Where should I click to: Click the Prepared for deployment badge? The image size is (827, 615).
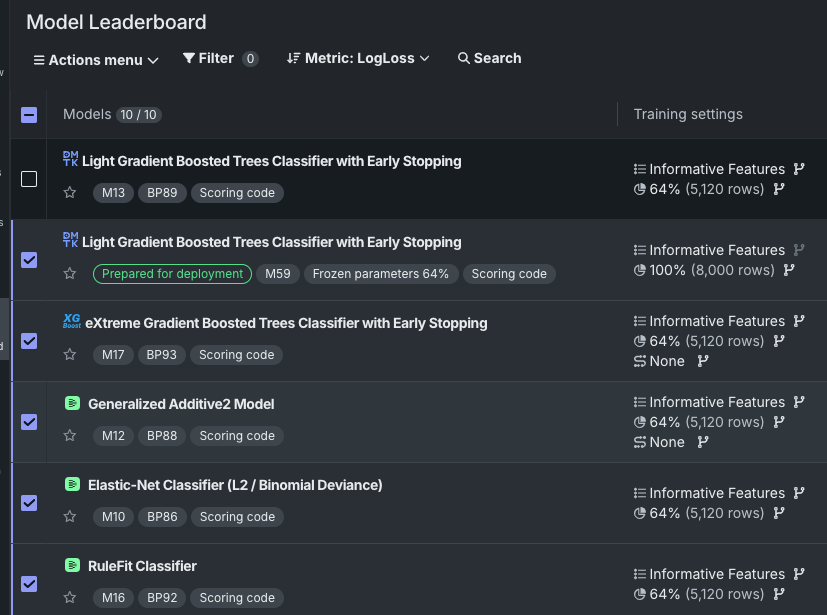[172, 274]
